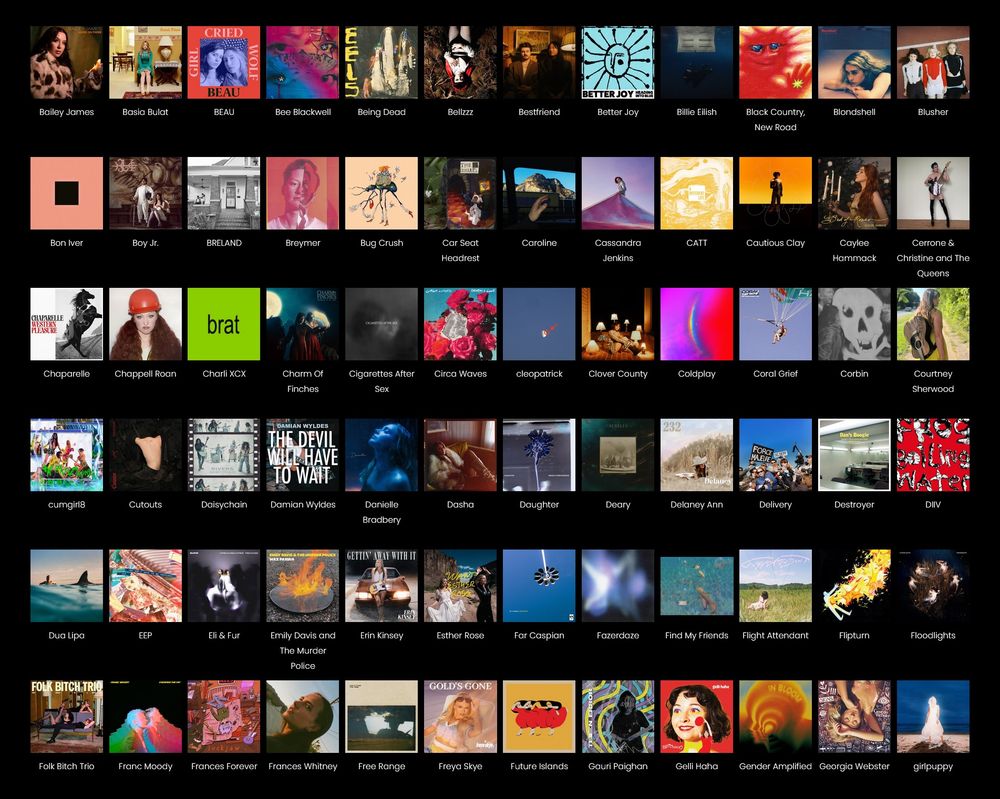Open the Flipturn flame album cover
Image resolution: width=1000 pixels, height=799 pixels.
pos(854,585)
